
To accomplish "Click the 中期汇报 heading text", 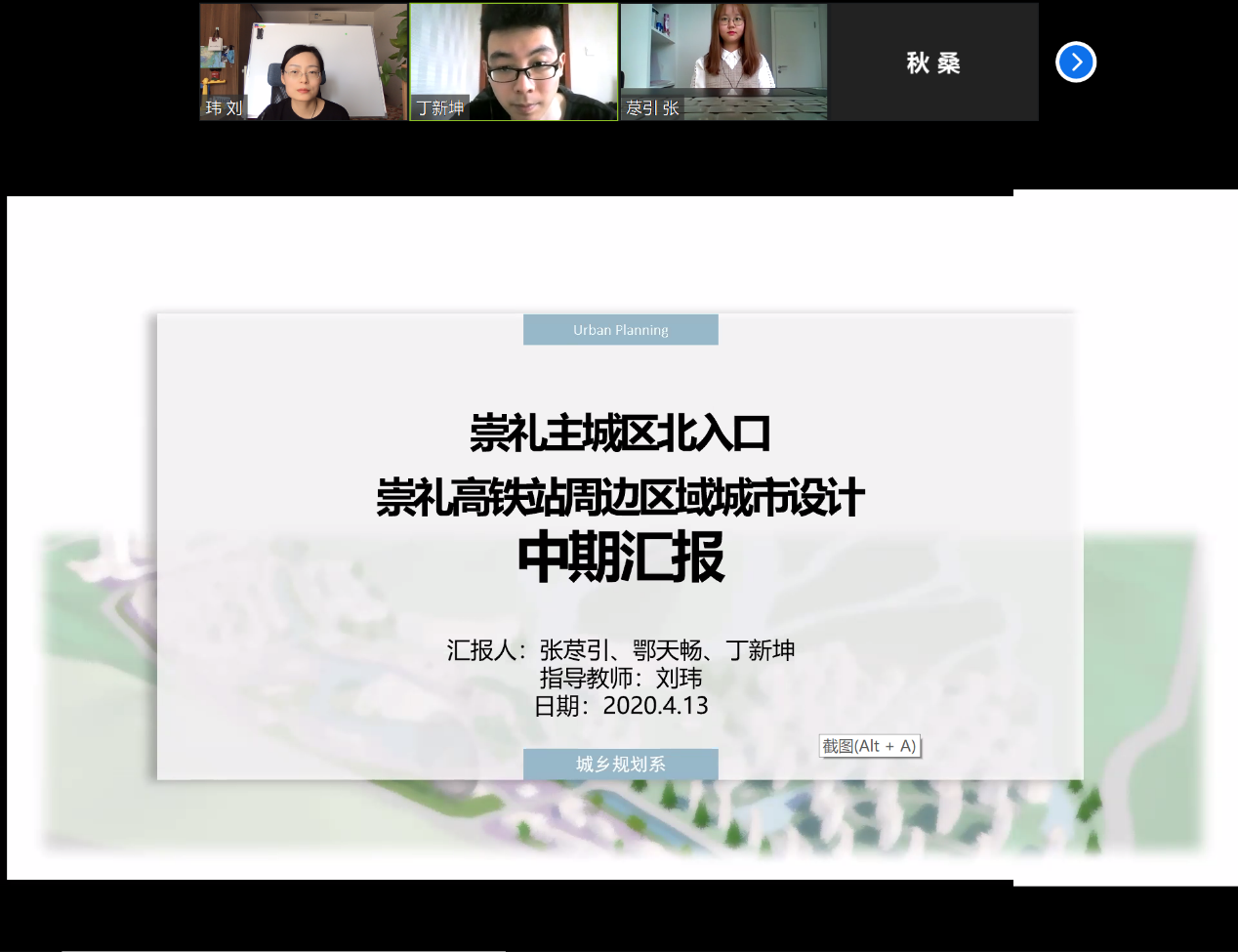I will pyautogui.click(x=620, y=558).
